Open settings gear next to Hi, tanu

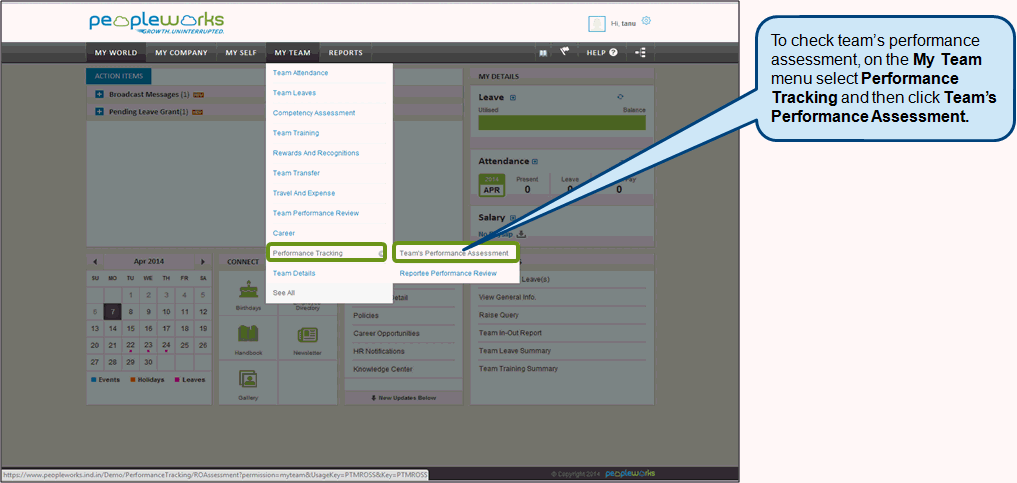pos(646,21)
